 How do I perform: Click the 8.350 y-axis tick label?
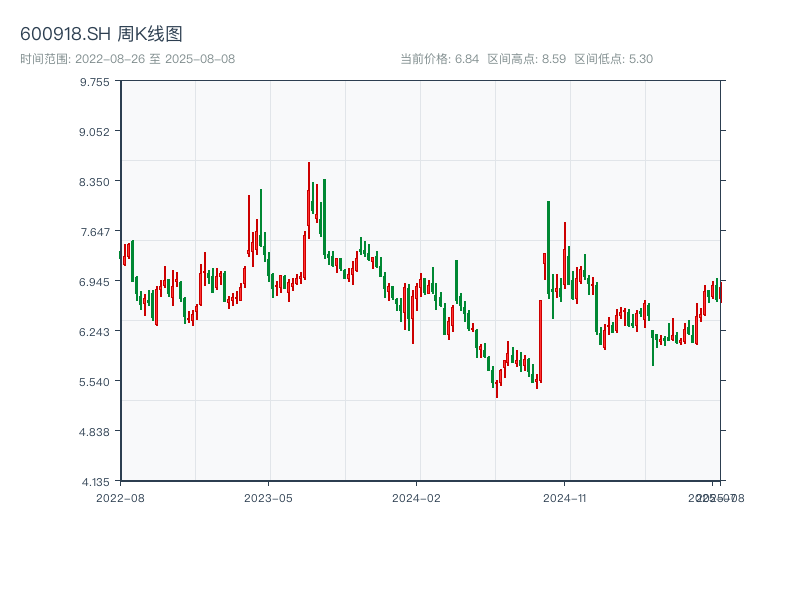point(95,182)
